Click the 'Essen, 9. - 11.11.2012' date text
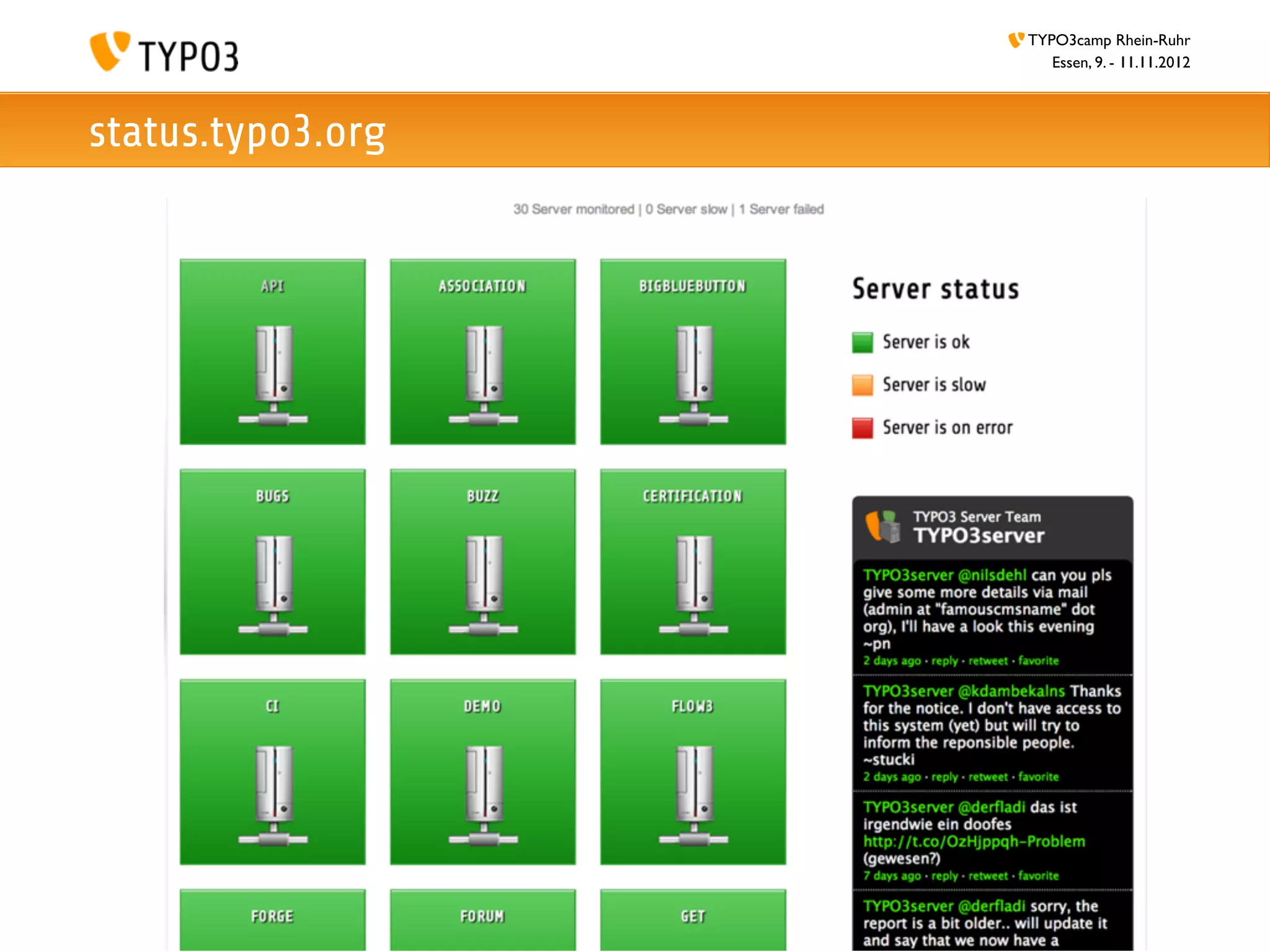This screenshot has width=1270, height=952. click(x=1121, y=63)
